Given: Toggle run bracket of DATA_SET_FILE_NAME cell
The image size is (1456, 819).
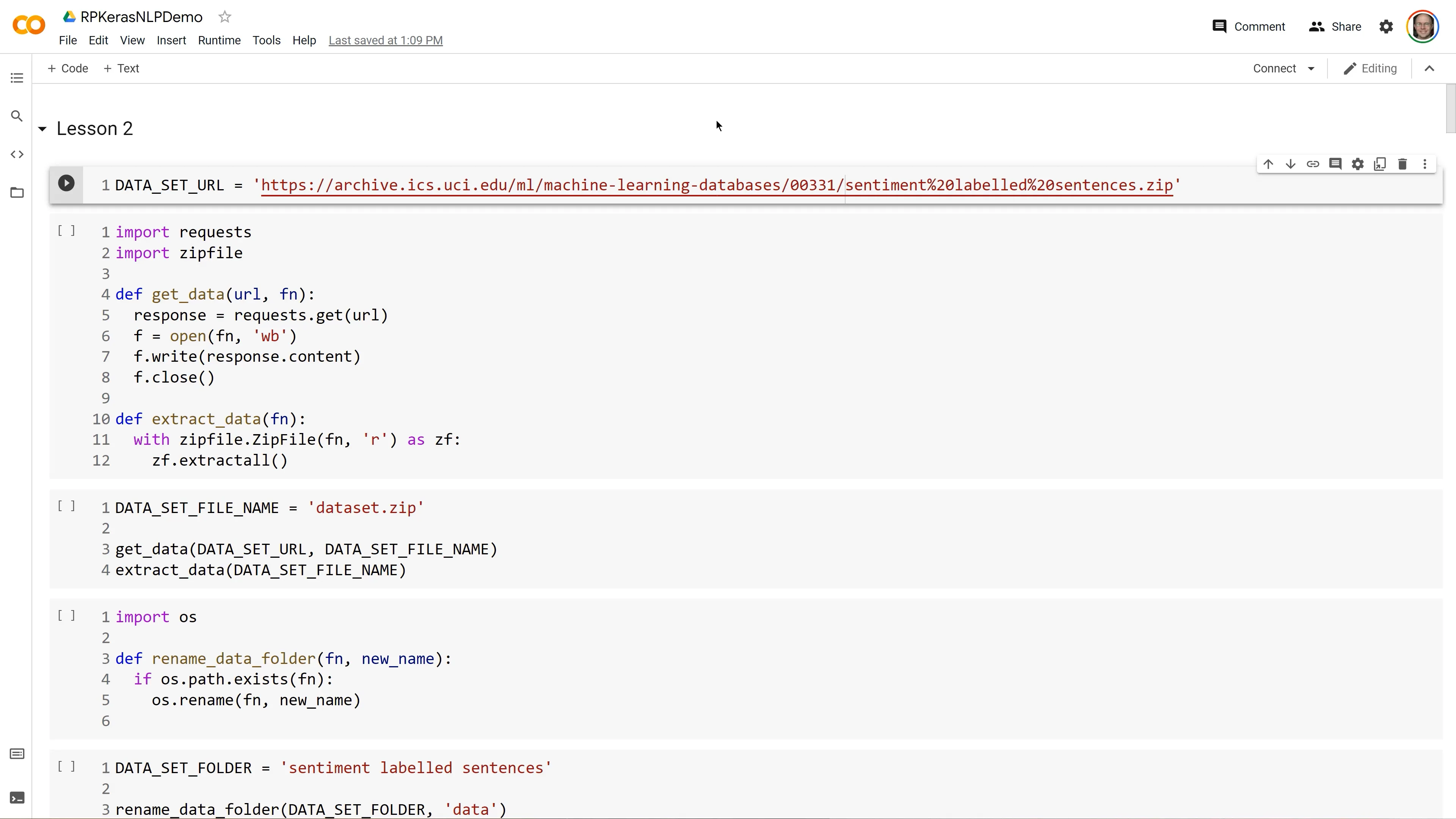Looking at the screenshot, I should tap(66, 506).
